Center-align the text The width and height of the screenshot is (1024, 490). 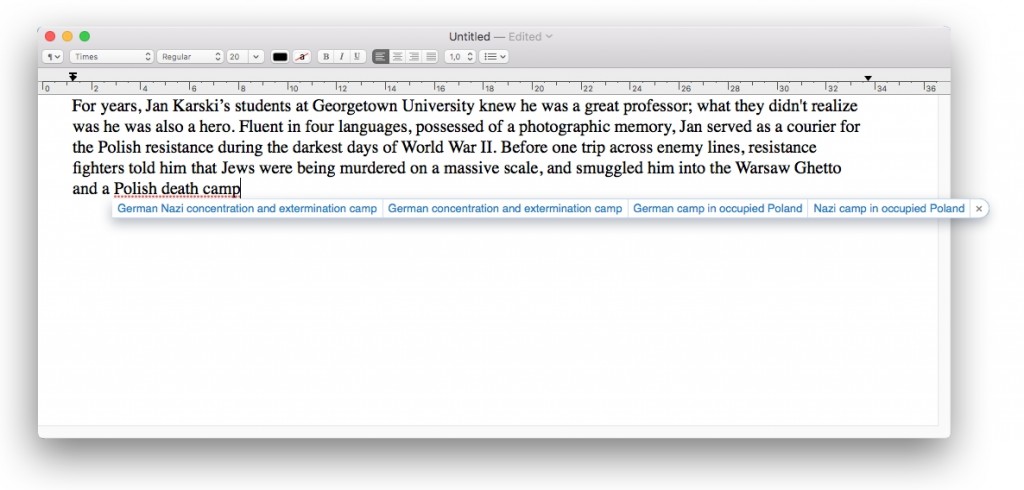[397, 57]
